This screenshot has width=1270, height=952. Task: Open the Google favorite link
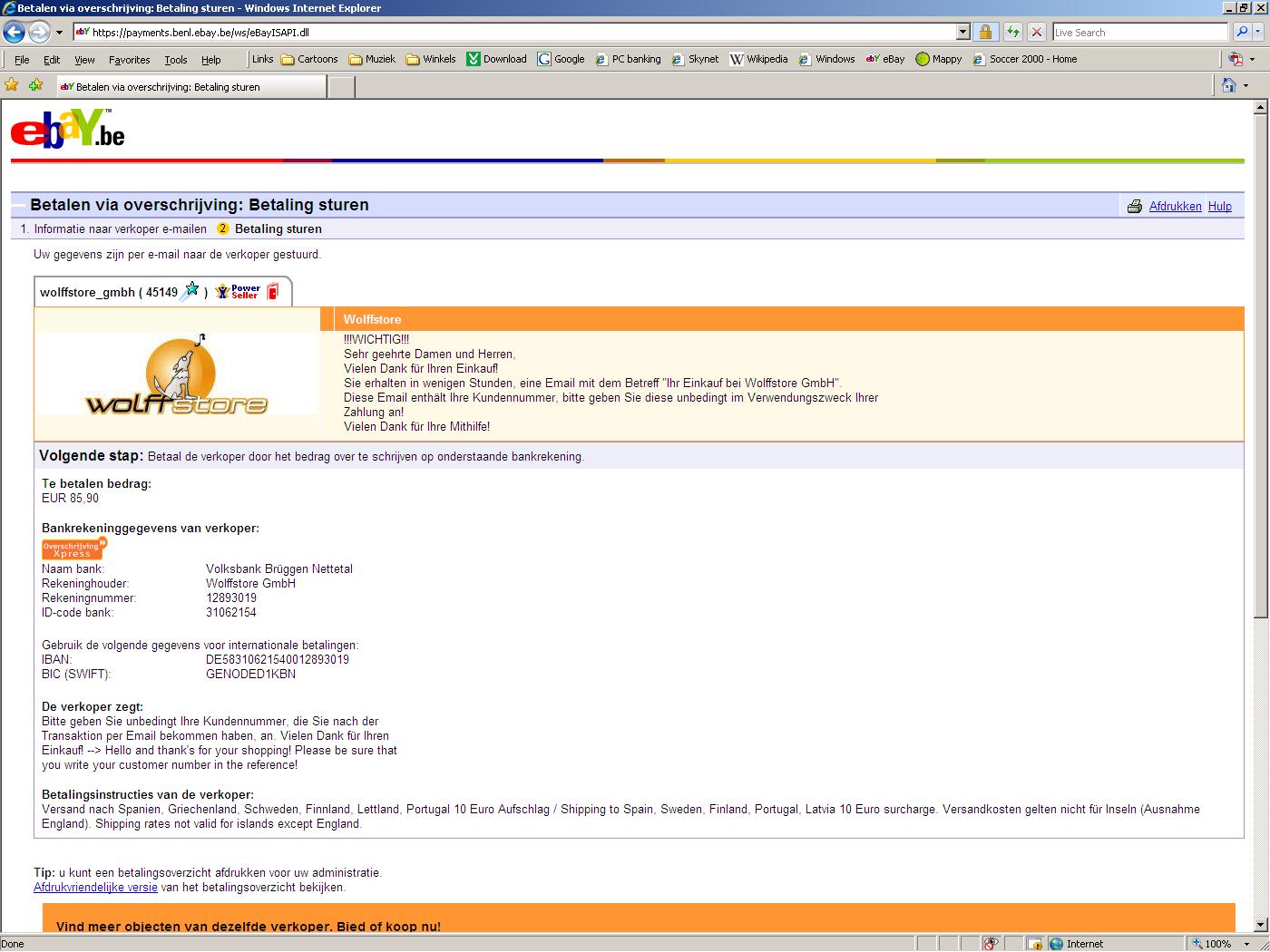[x=561, y=59]
